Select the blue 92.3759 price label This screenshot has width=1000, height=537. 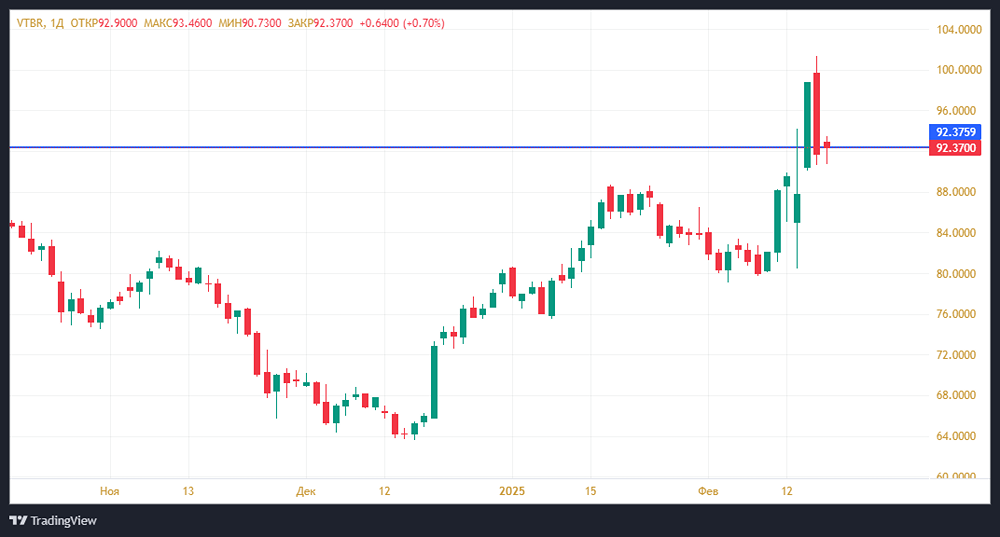pos(955,132)
